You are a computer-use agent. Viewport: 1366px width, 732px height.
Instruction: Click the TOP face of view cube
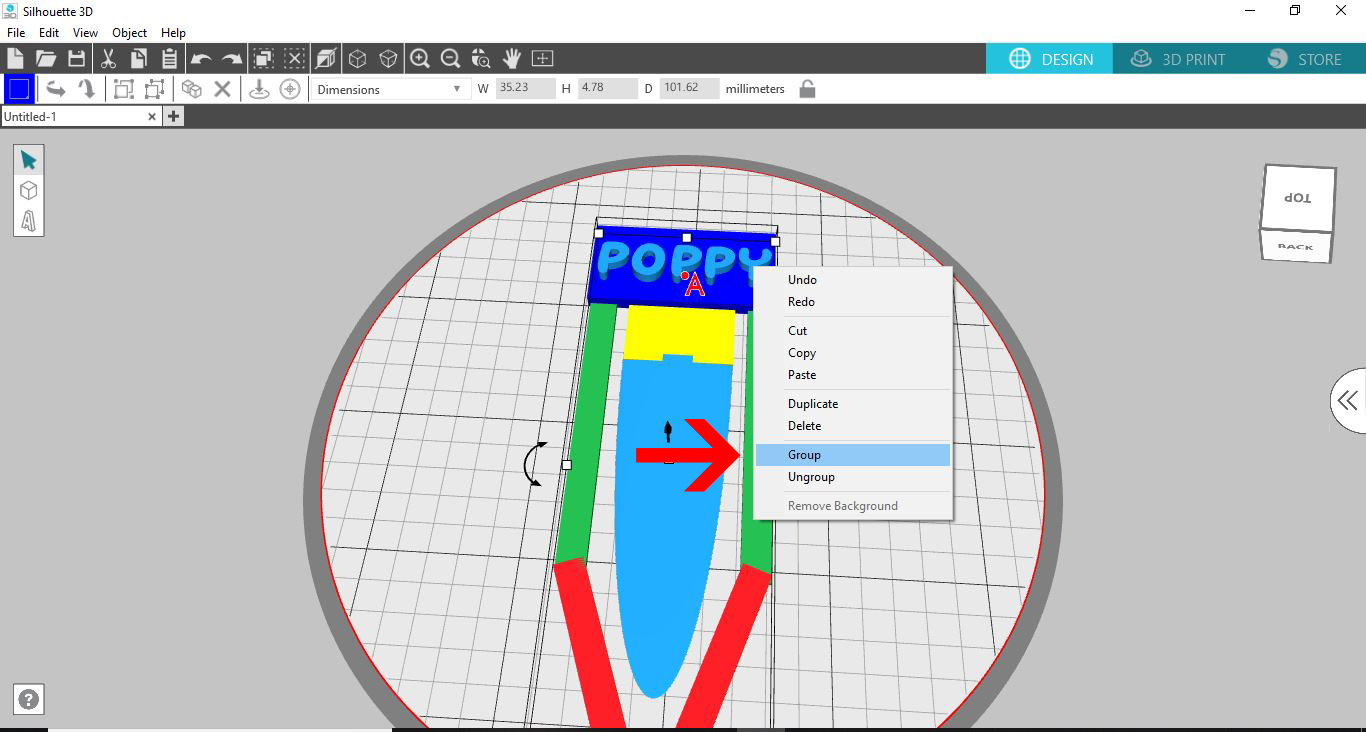pos(1298,198)
